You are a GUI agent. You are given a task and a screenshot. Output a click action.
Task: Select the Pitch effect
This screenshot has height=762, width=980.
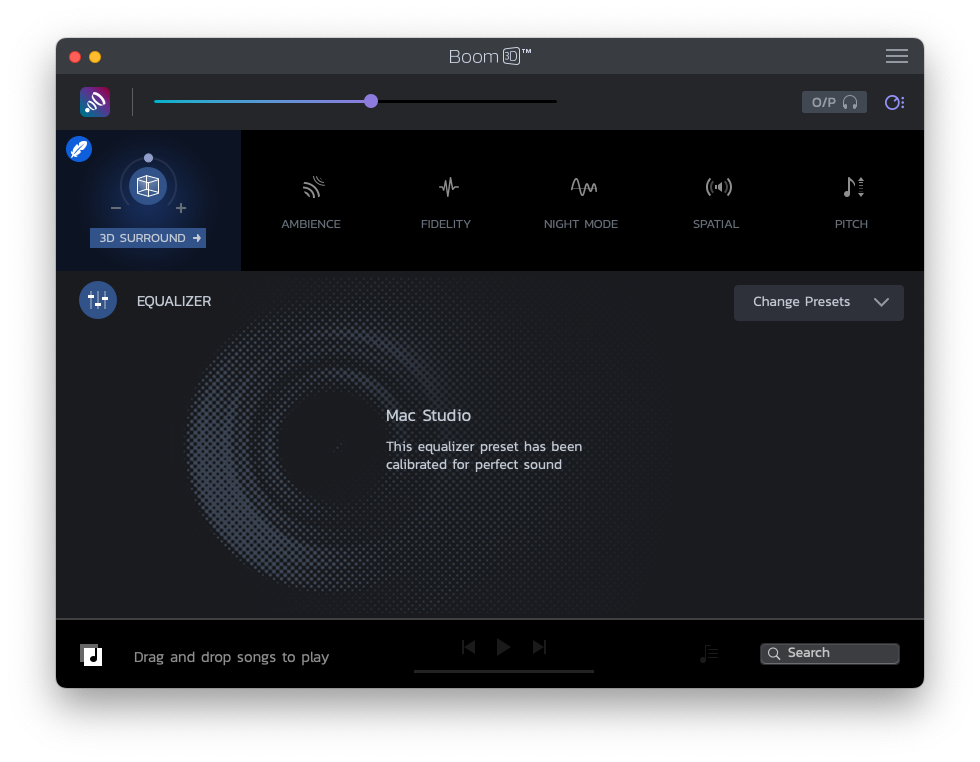click(852, 187)
